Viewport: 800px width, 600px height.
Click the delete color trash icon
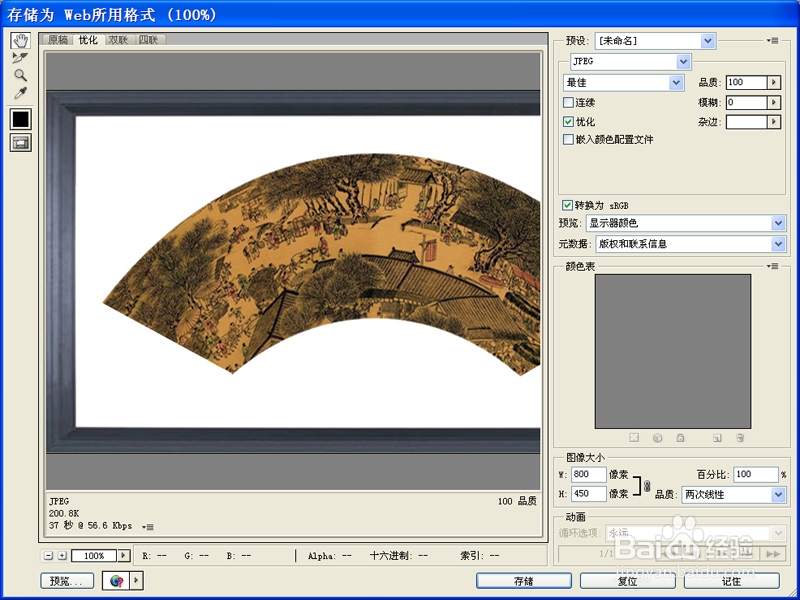pyautogui.click(x=740, y=438)
